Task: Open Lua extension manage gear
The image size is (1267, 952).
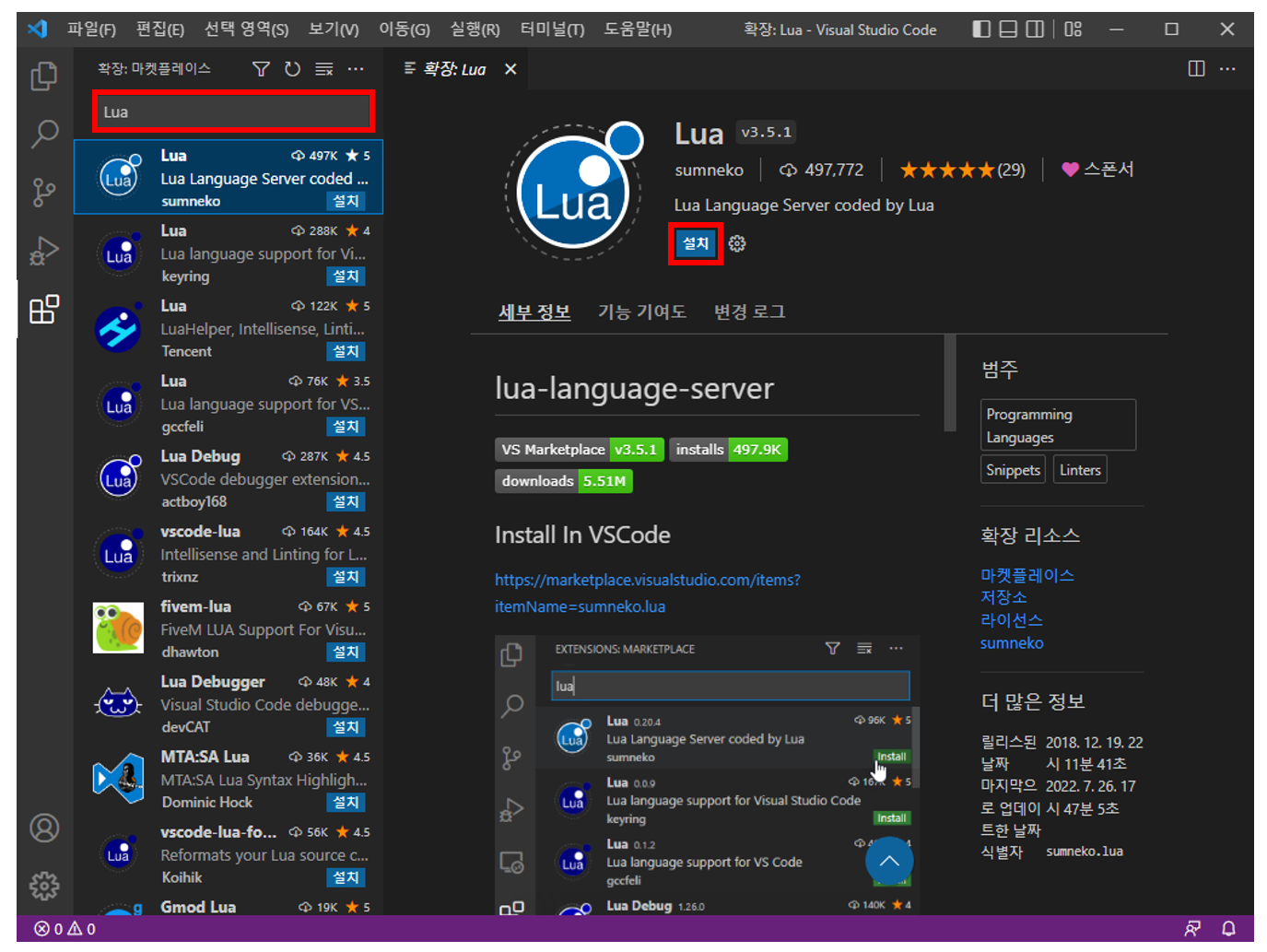Action: [737, 243]
